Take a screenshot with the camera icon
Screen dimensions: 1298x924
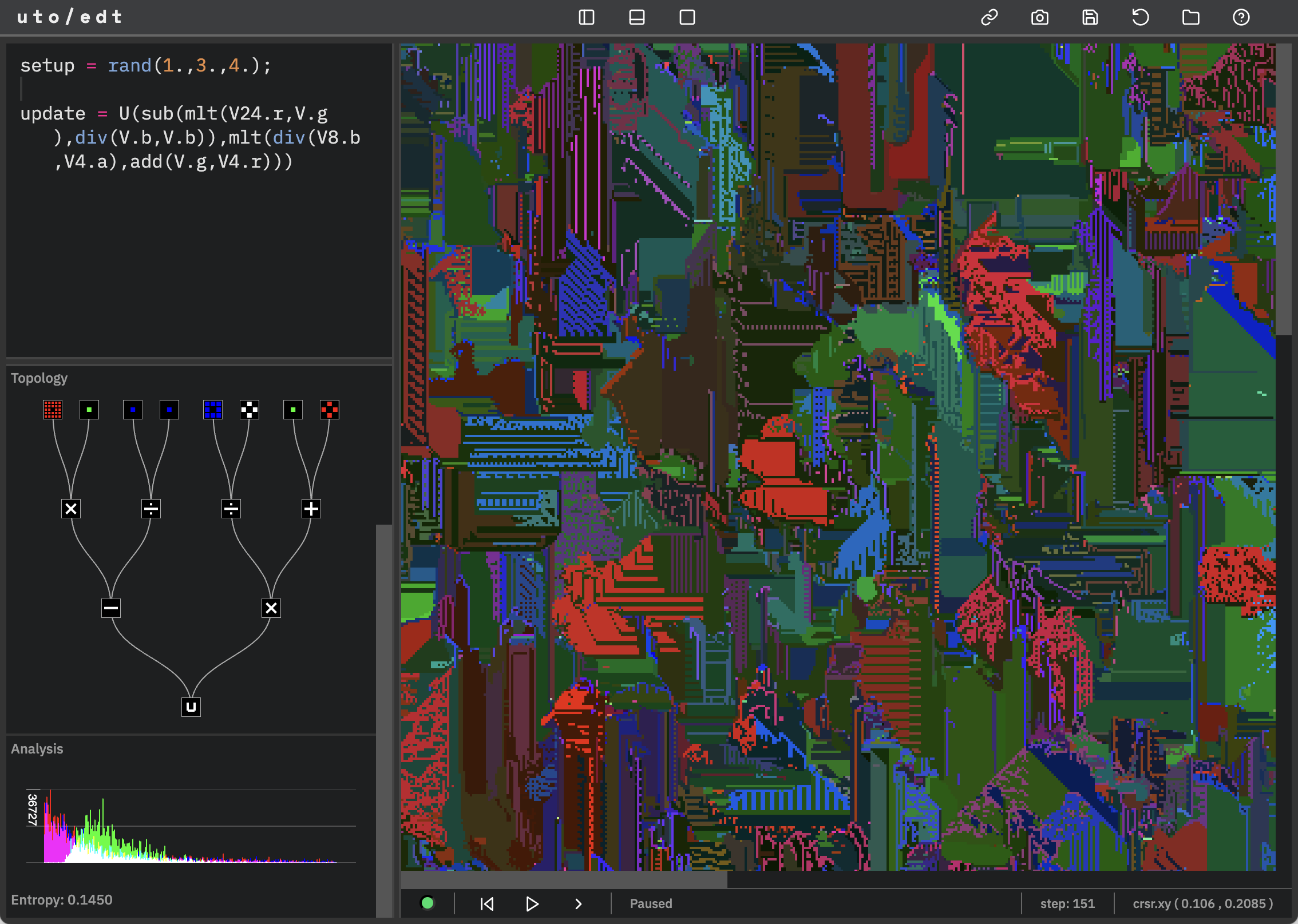point(1039,17)
